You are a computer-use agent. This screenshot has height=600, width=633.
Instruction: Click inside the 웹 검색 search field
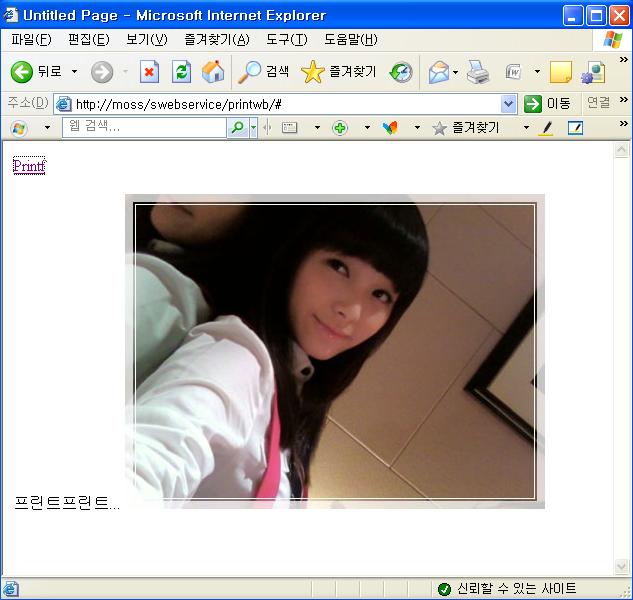(144, 128)
